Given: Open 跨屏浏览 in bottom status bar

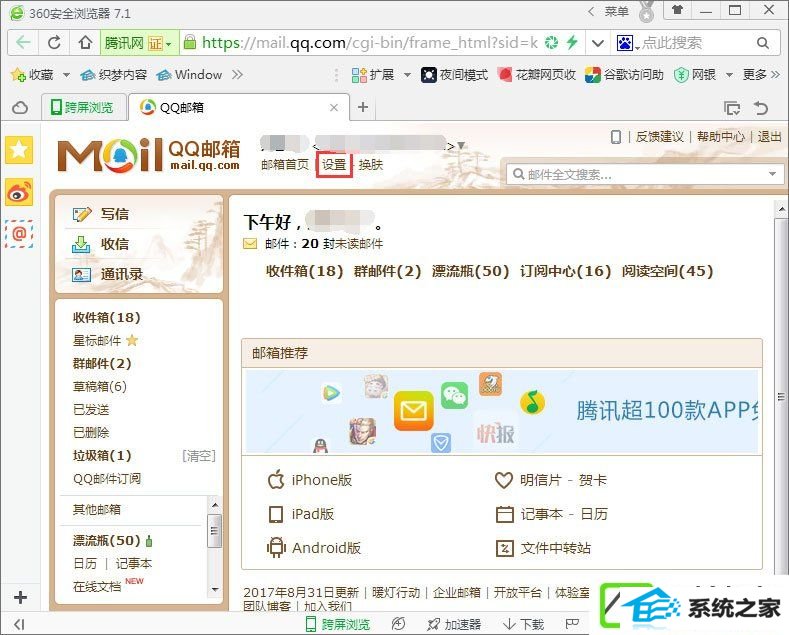Looking at the screenshot, I should coord(338,624).
